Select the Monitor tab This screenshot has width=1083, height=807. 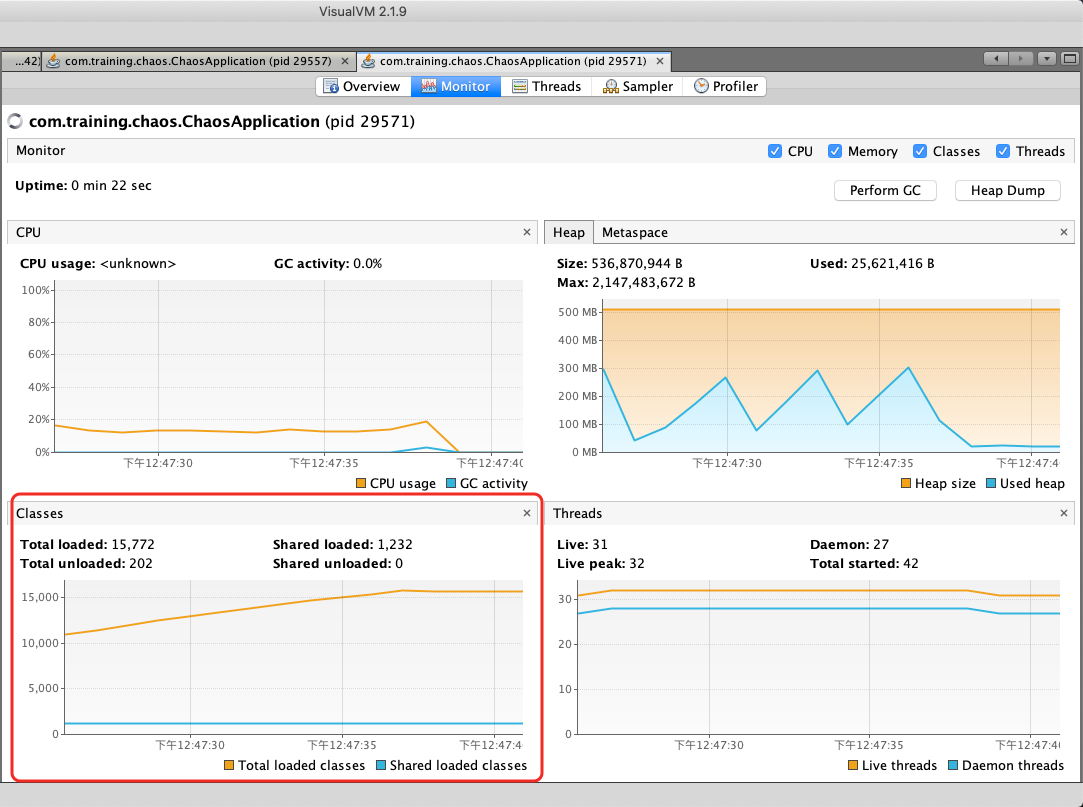456,86
